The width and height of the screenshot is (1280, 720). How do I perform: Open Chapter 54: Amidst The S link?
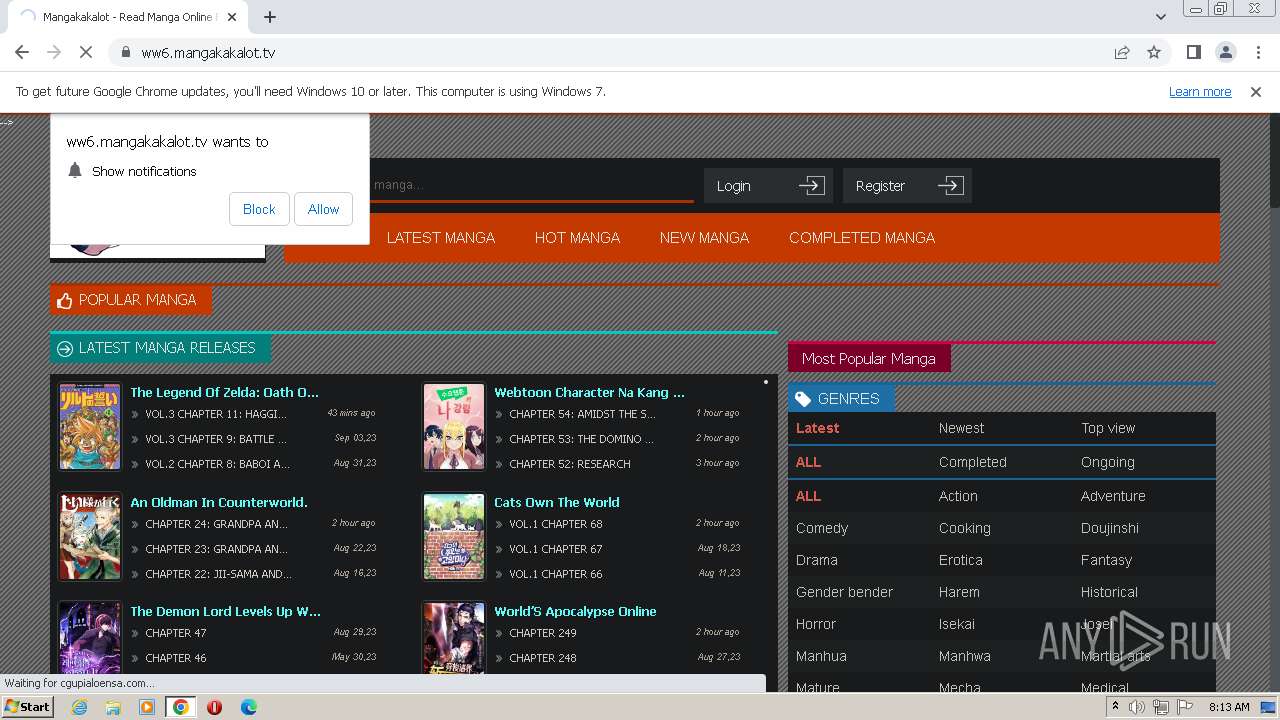tap(582, 414)
